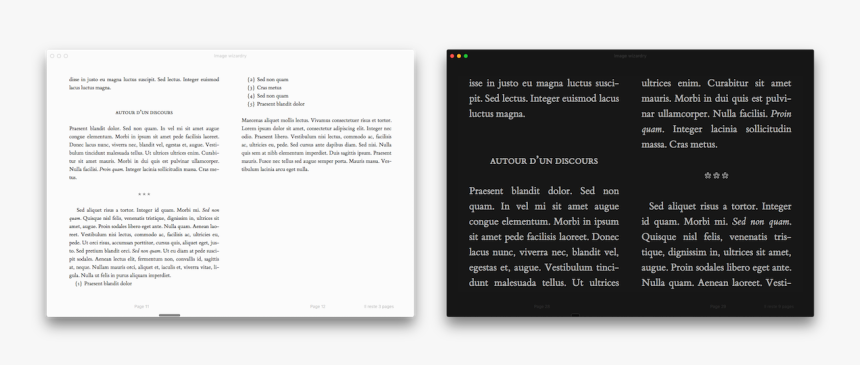Image resolution: width=860 pixels, height=365 pixels.
Task: Click the 'Page 12' label in the light window
Action: pos(318,306)
